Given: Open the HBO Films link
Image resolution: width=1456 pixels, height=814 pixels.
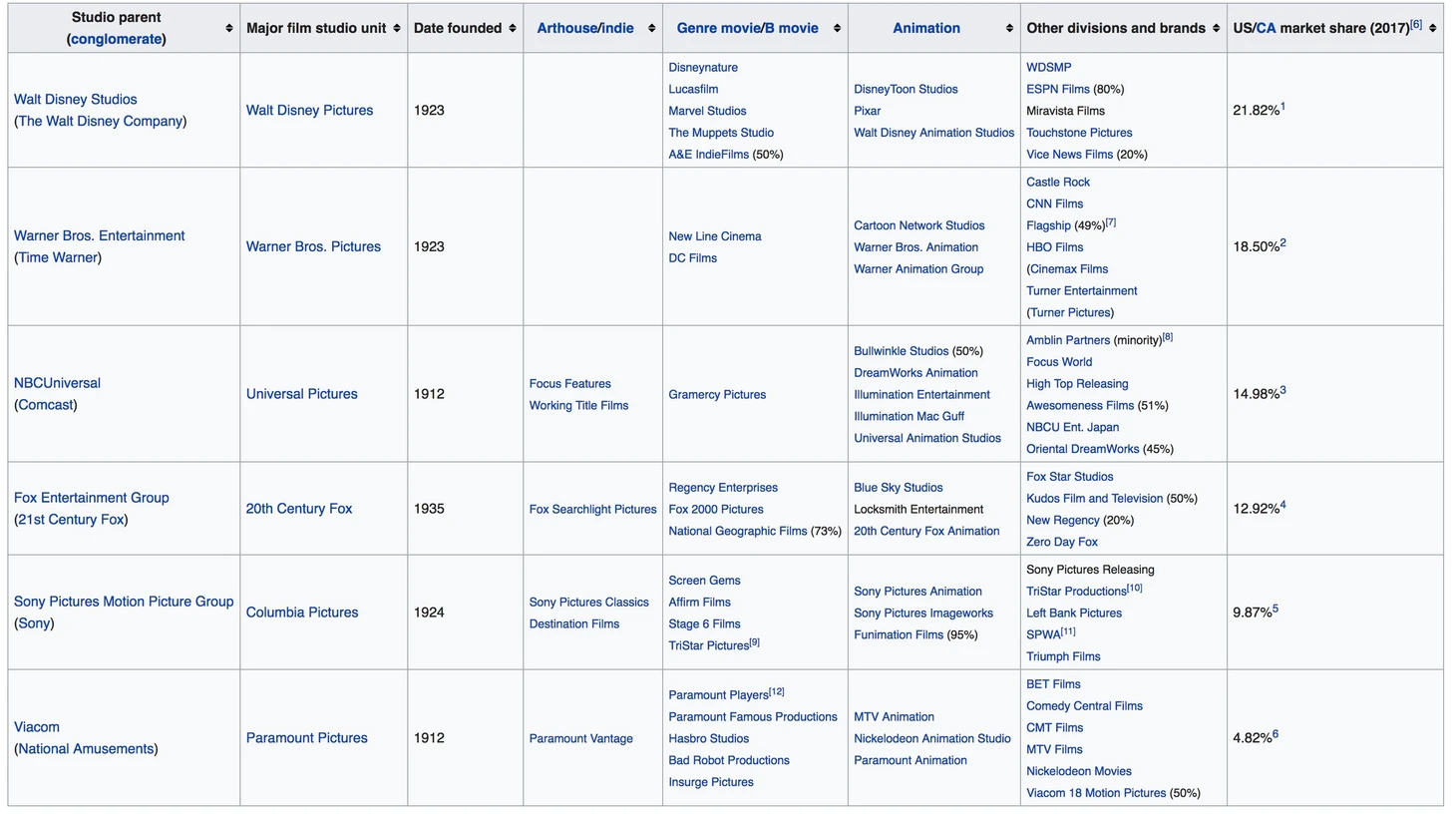Looking at the screenshot, I should coord(1054,247).
